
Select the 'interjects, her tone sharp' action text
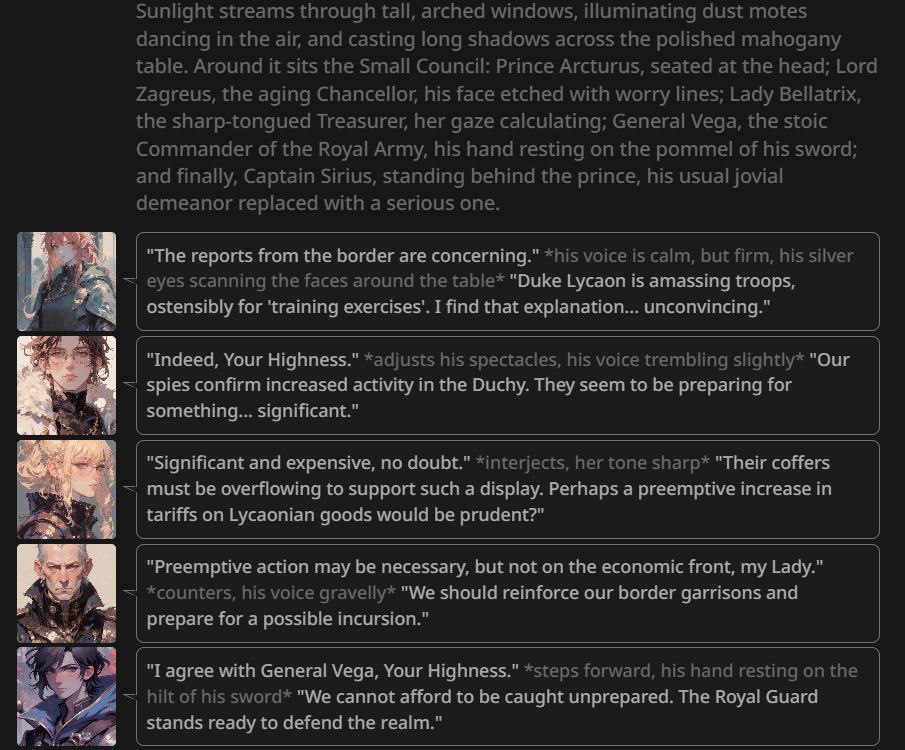click(592, 463)
